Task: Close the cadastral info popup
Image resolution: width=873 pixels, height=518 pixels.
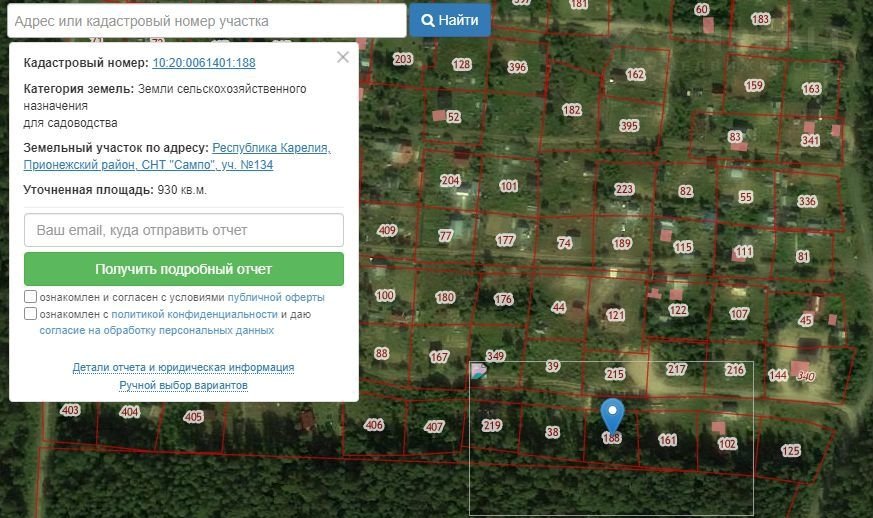Action: 343,58
